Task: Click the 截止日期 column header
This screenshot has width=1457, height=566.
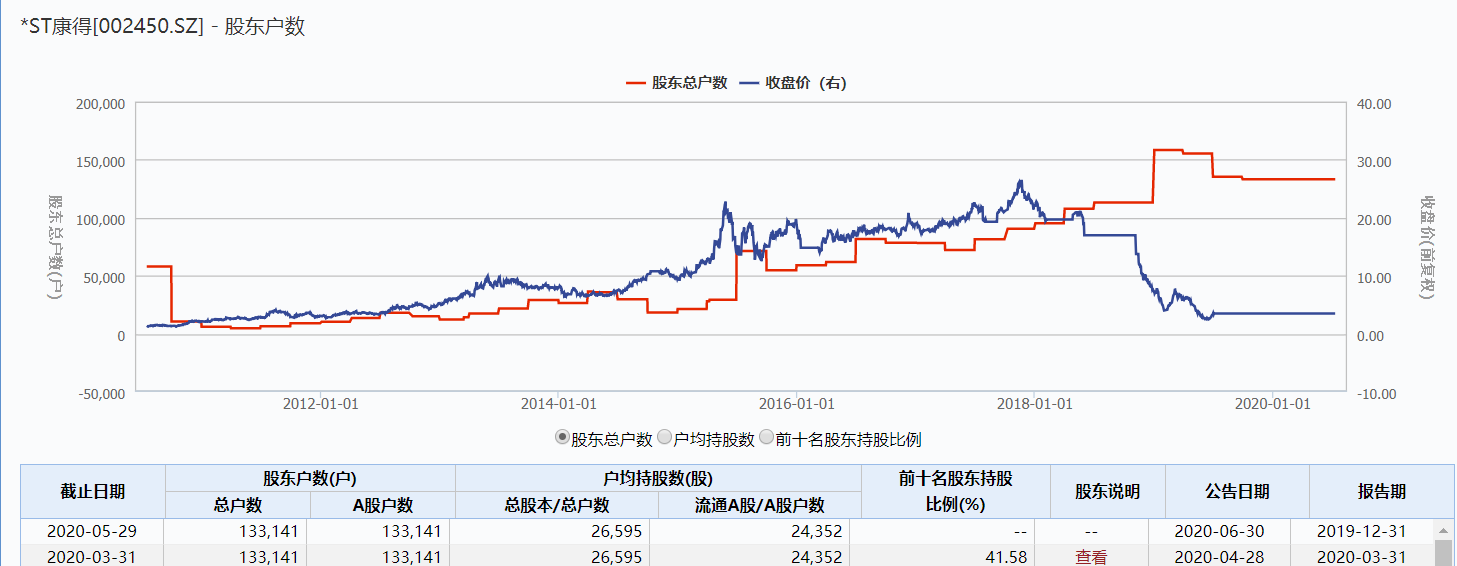Action: 93,491
